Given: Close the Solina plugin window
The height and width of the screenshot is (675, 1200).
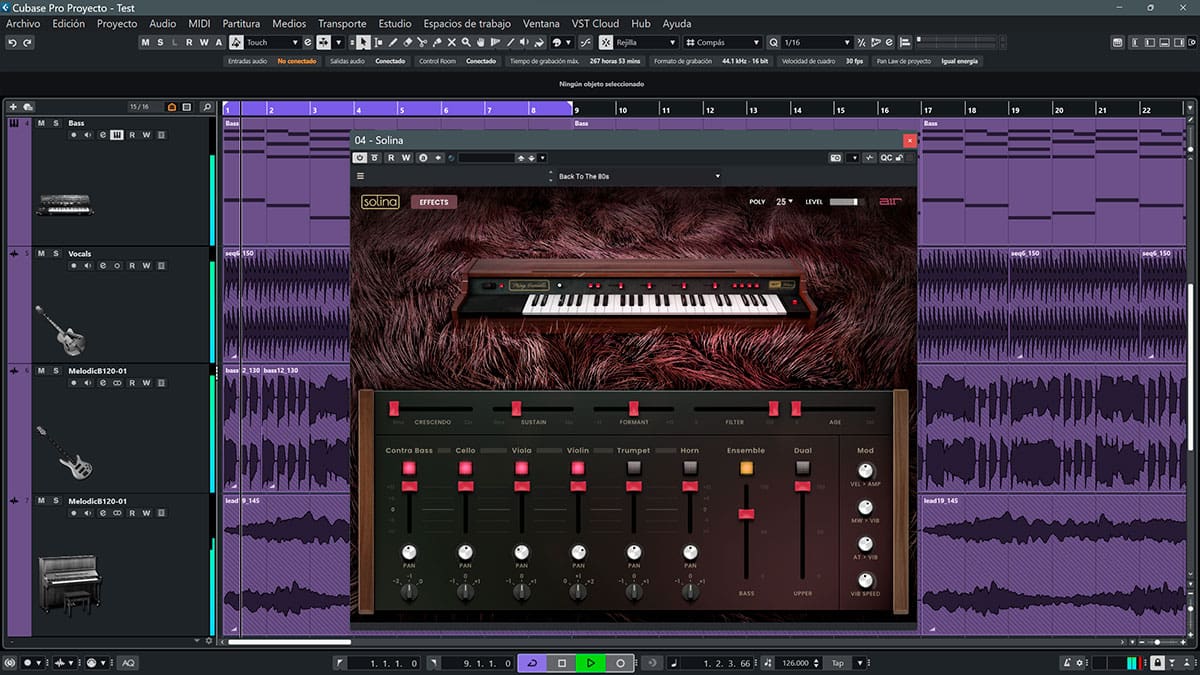Looking at the screenshot, I should (x=909, y=141).
